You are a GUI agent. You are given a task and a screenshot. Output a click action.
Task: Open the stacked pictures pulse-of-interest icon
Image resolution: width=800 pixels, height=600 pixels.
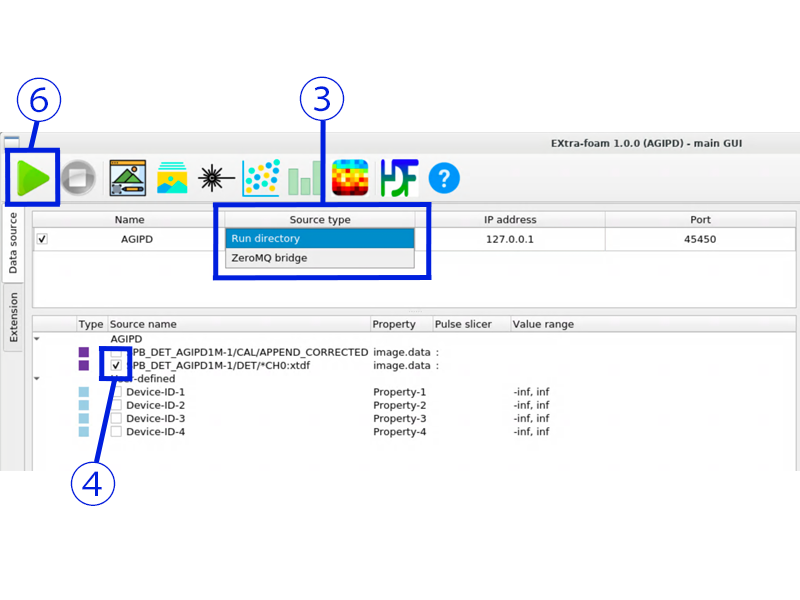[172, 178]
